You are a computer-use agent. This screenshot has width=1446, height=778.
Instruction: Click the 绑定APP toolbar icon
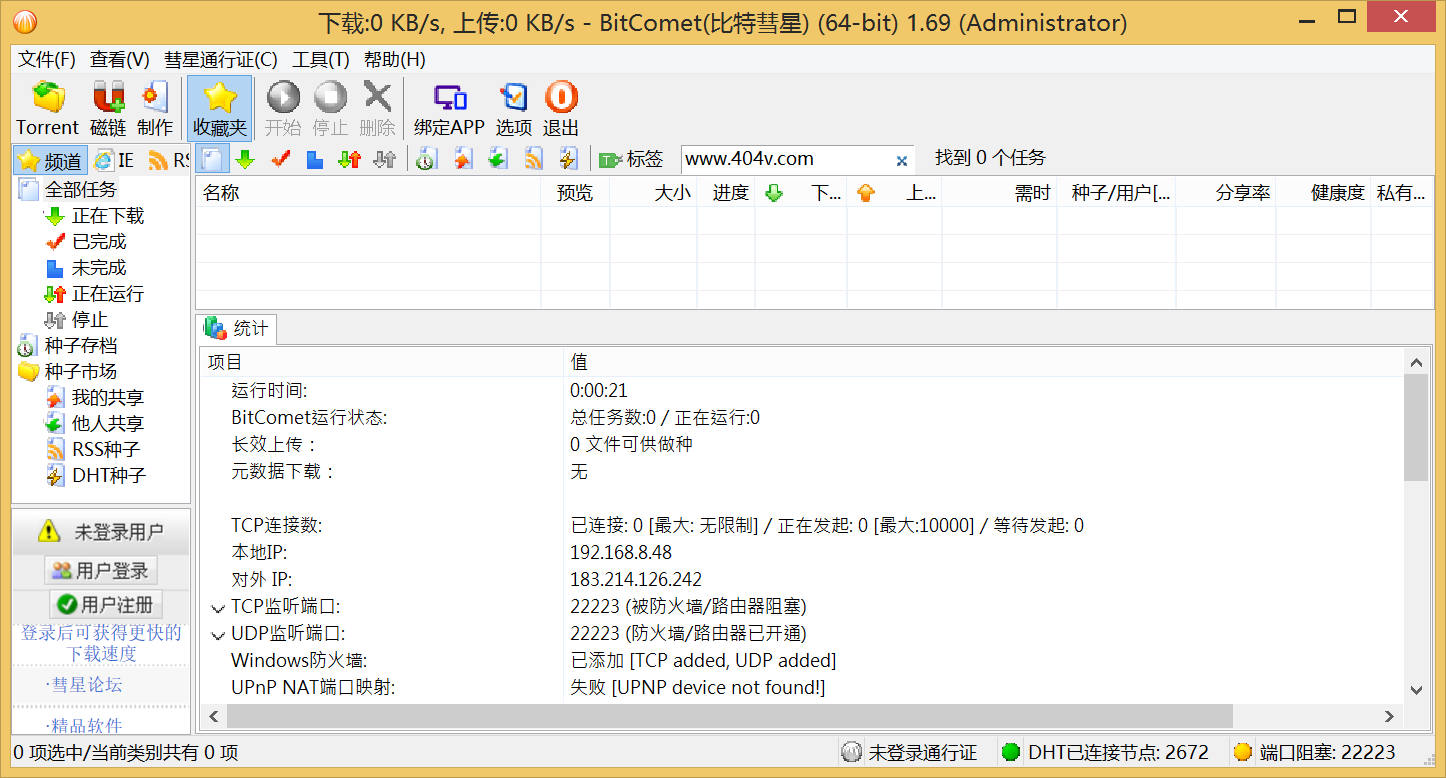(x=449, y=105)
